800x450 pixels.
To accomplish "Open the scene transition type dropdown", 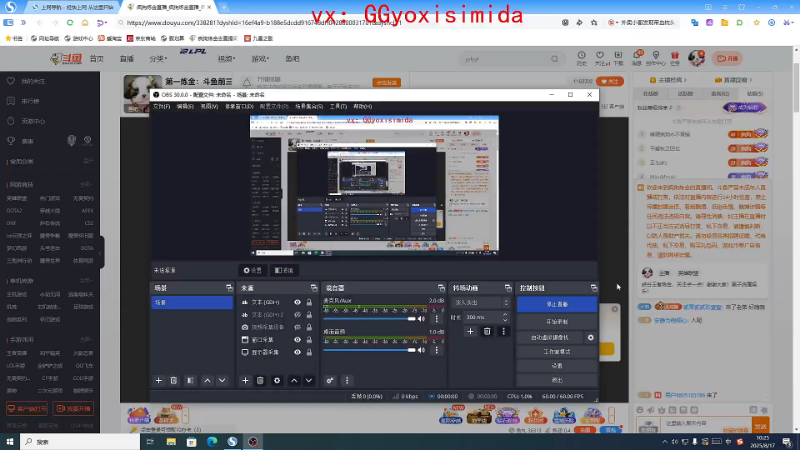I will click(x=480, y=303).
